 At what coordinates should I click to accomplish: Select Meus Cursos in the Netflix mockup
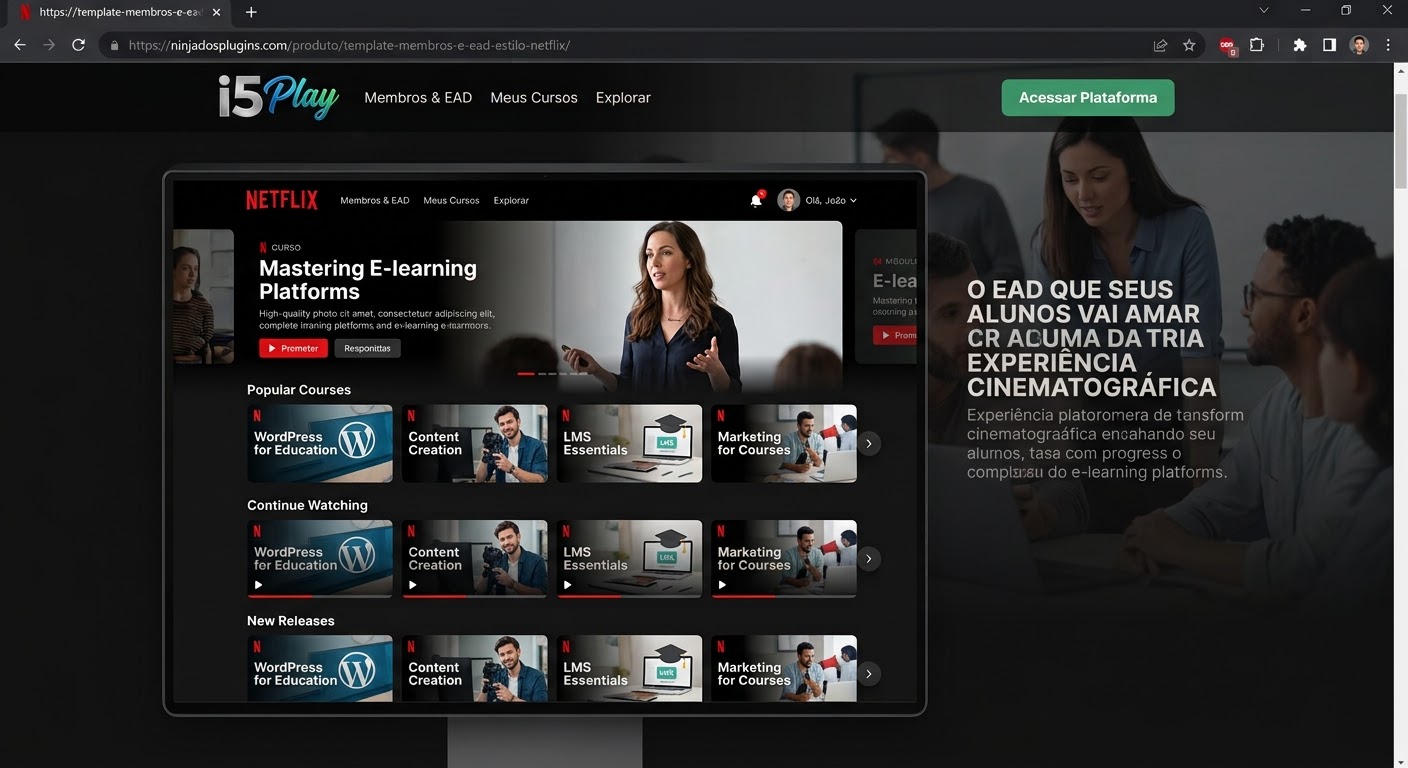coord(451,200)
